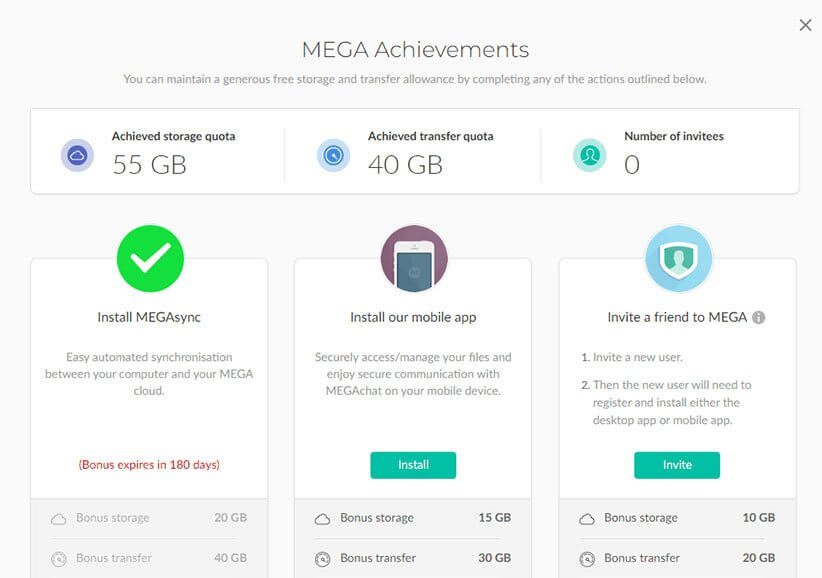822x578 pixels.
Task: Click the Achieved transfer quota icon
Action: [332, 154]
